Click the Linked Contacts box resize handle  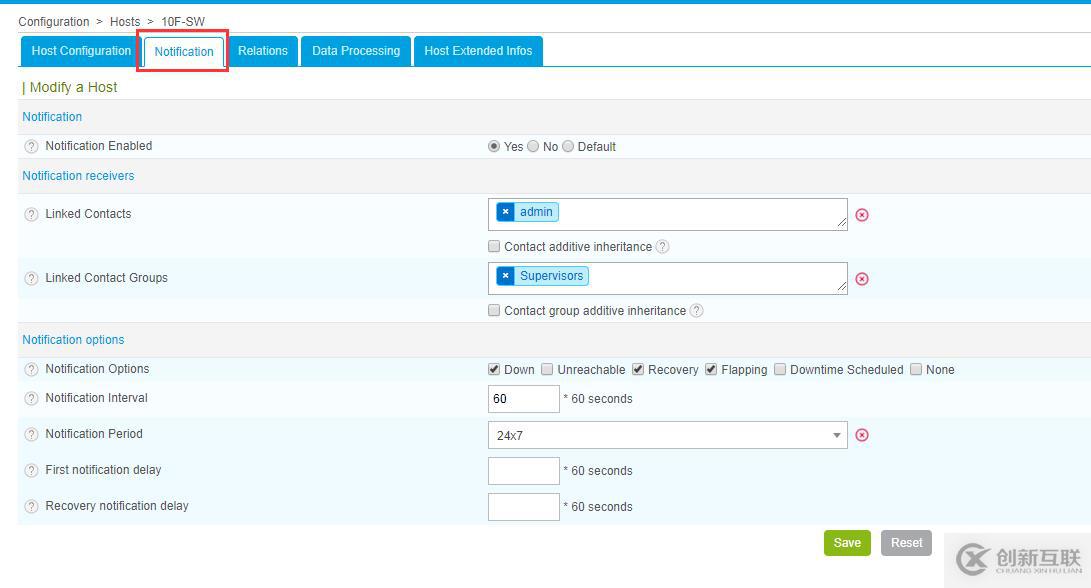coord(842,224)
